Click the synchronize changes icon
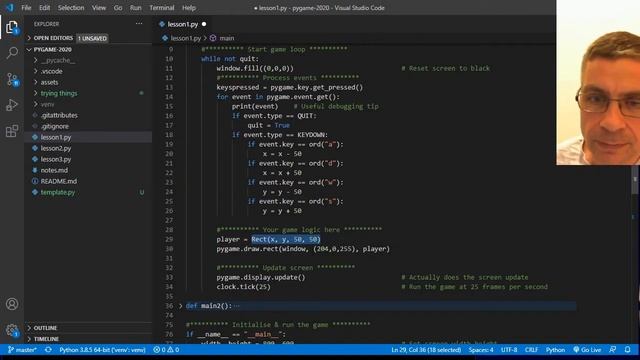 [48, 350]
